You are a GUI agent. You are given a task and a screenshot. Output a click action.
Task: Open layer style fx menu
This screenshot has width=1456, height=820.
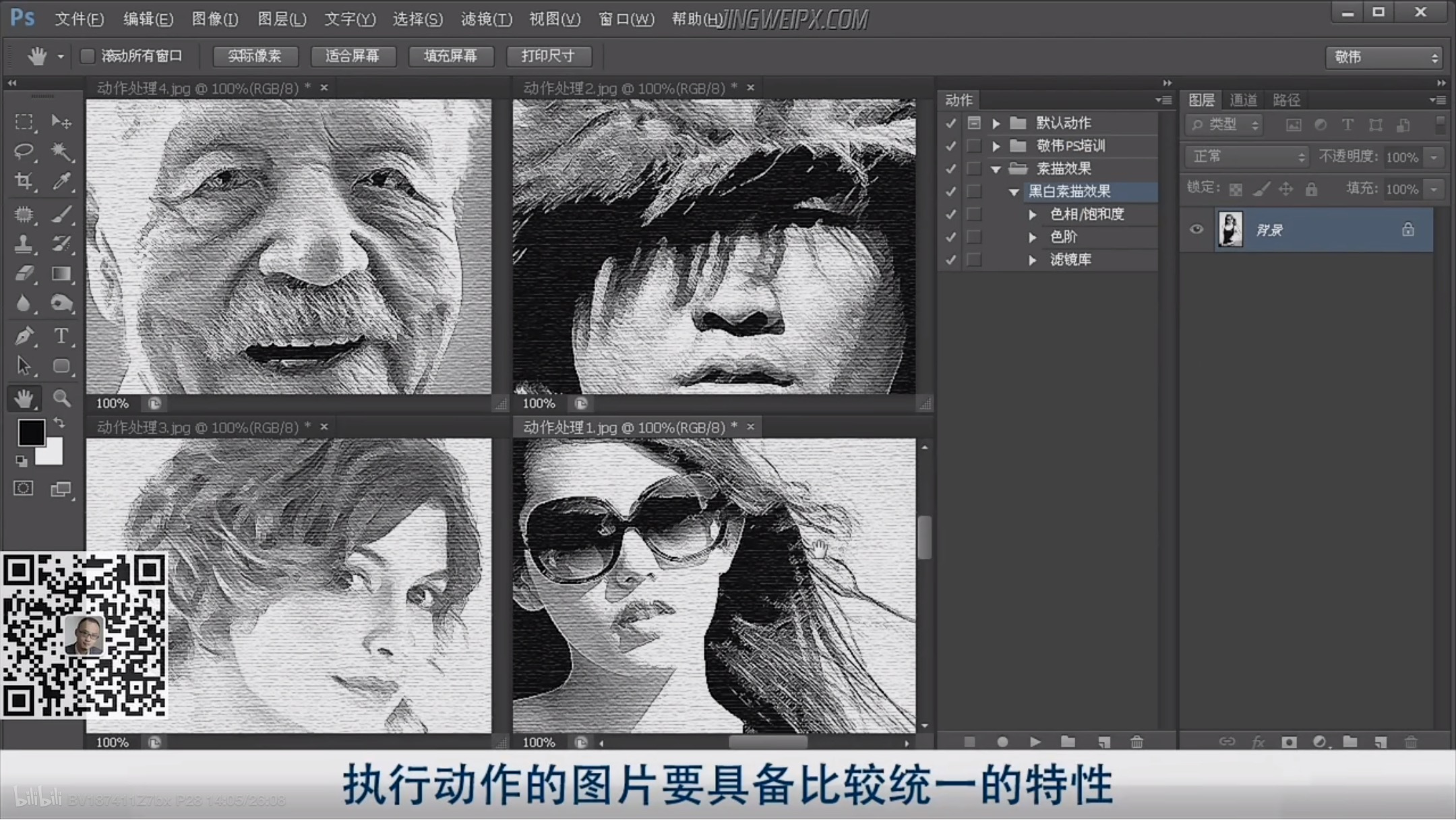click(x=1258, y=742)
